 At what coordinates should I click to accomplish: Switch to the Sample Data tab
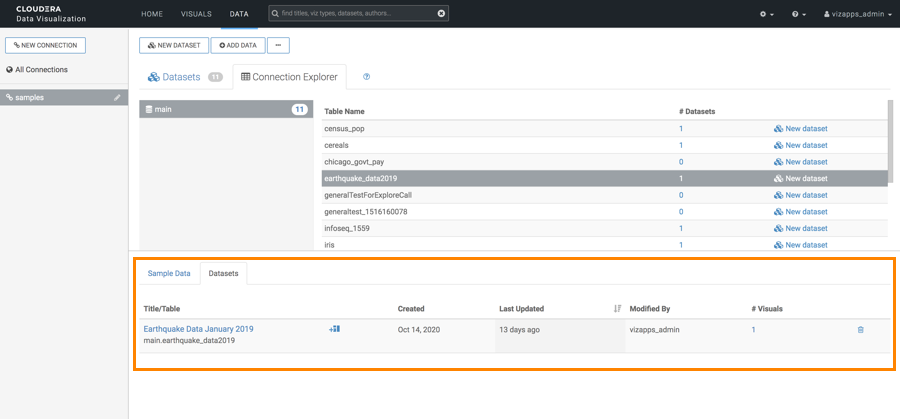tap(169, 273)
